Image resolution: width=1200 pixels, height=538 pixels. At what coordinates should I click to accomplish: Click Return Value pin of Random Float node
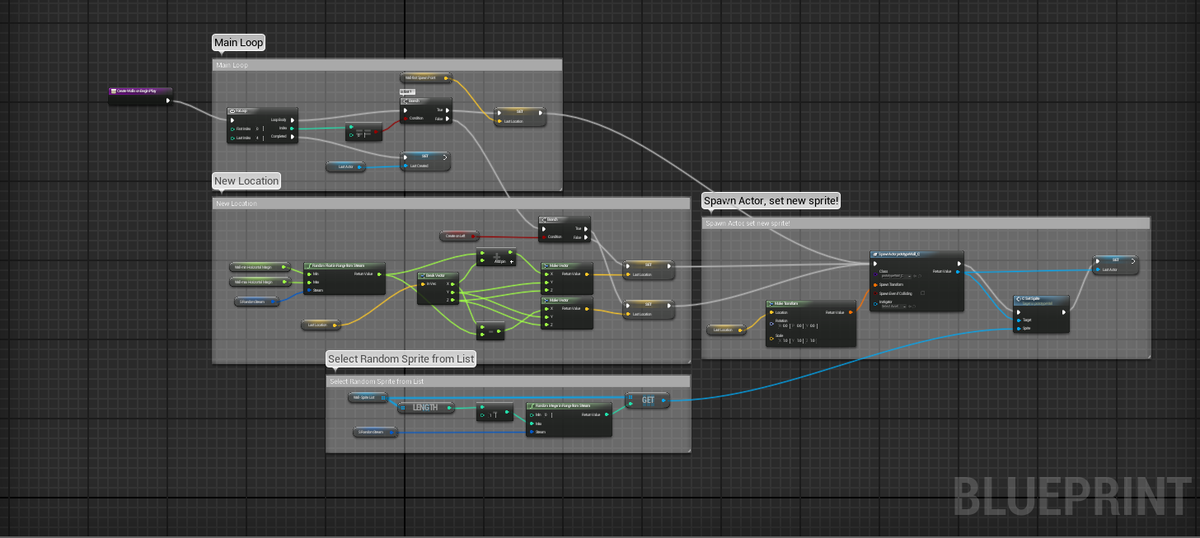379,274
